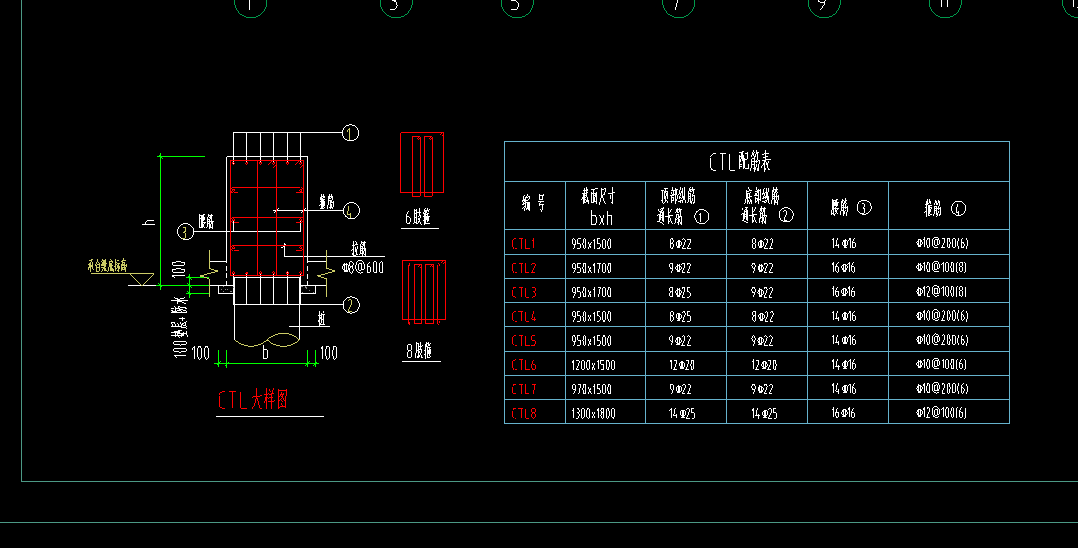This screenshot has height=548, width=1078.
Task: Select height dimension 'h' beside green line
Action: pos(148,222)
